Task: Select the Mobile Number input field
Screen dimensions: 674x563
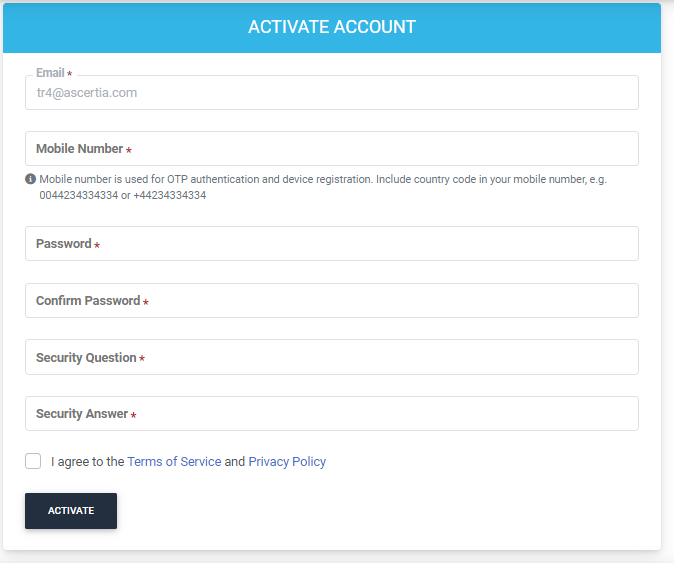Action: pyautogui.click(x=332, y=149)
